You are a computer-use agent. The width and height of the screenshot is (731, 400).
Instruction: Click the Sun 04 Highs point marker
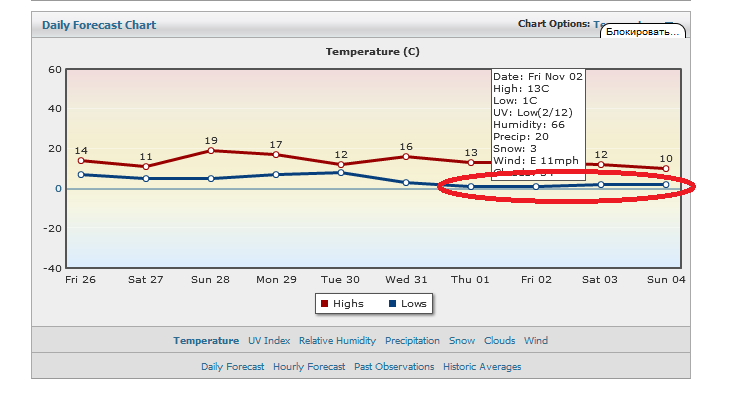(x=666, y=168)
